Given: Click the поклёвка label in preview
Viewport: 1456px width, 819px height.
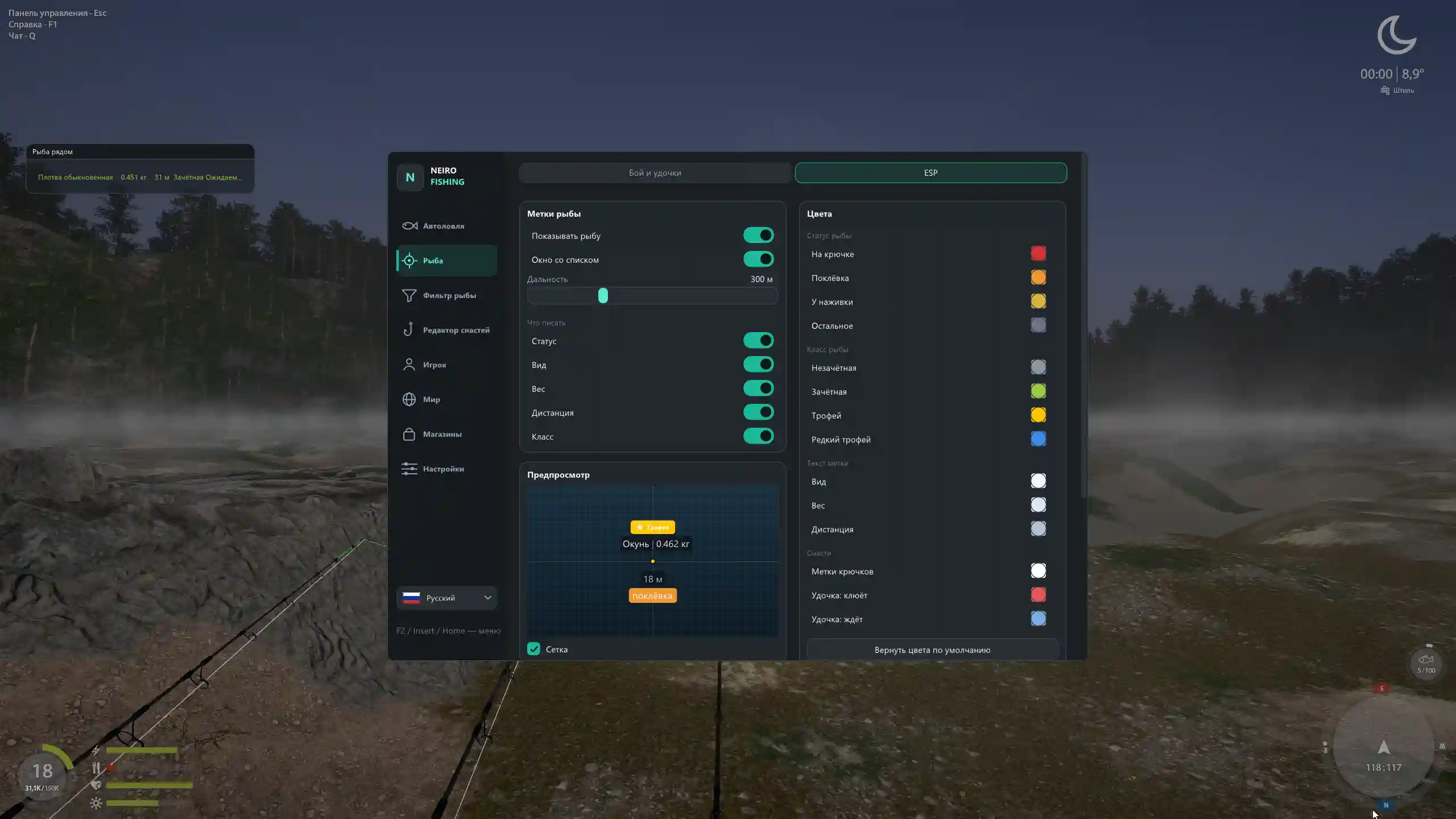Looking at the screenshot, I should (652, 595).
